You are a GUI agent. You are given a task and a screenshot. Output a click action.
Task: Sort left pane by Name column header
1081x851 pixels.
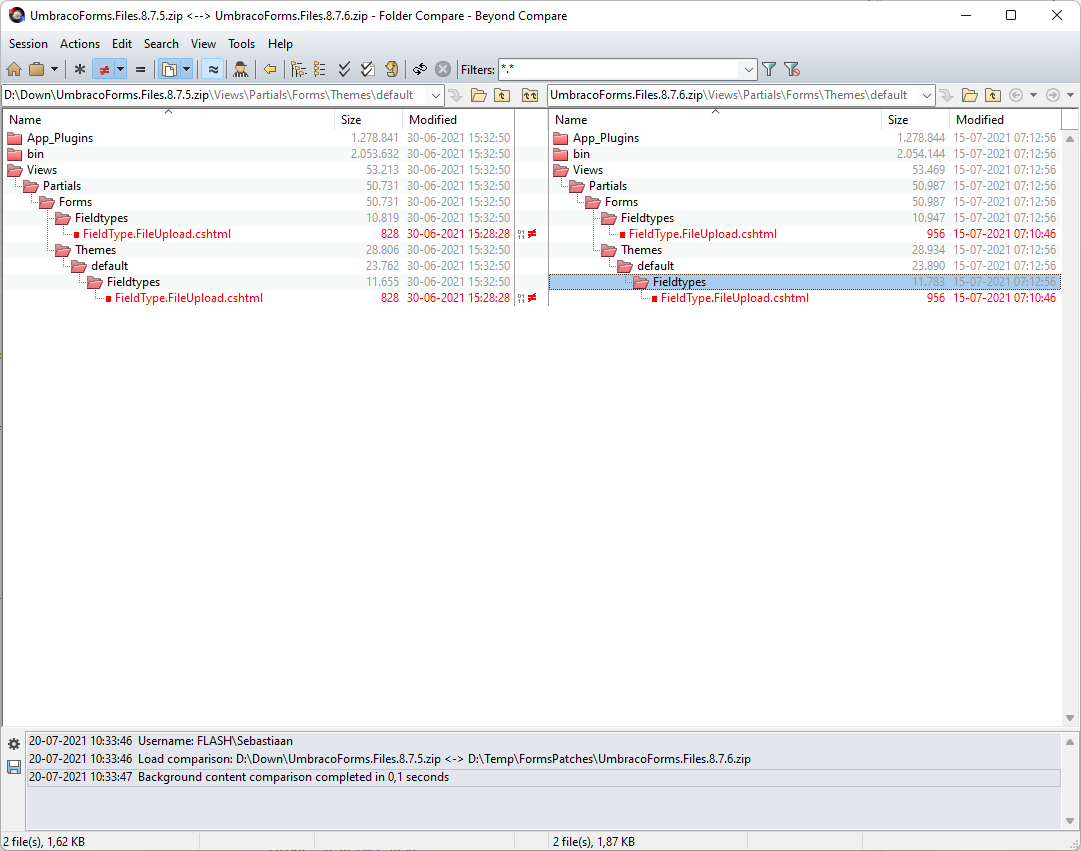coord(169,119)
